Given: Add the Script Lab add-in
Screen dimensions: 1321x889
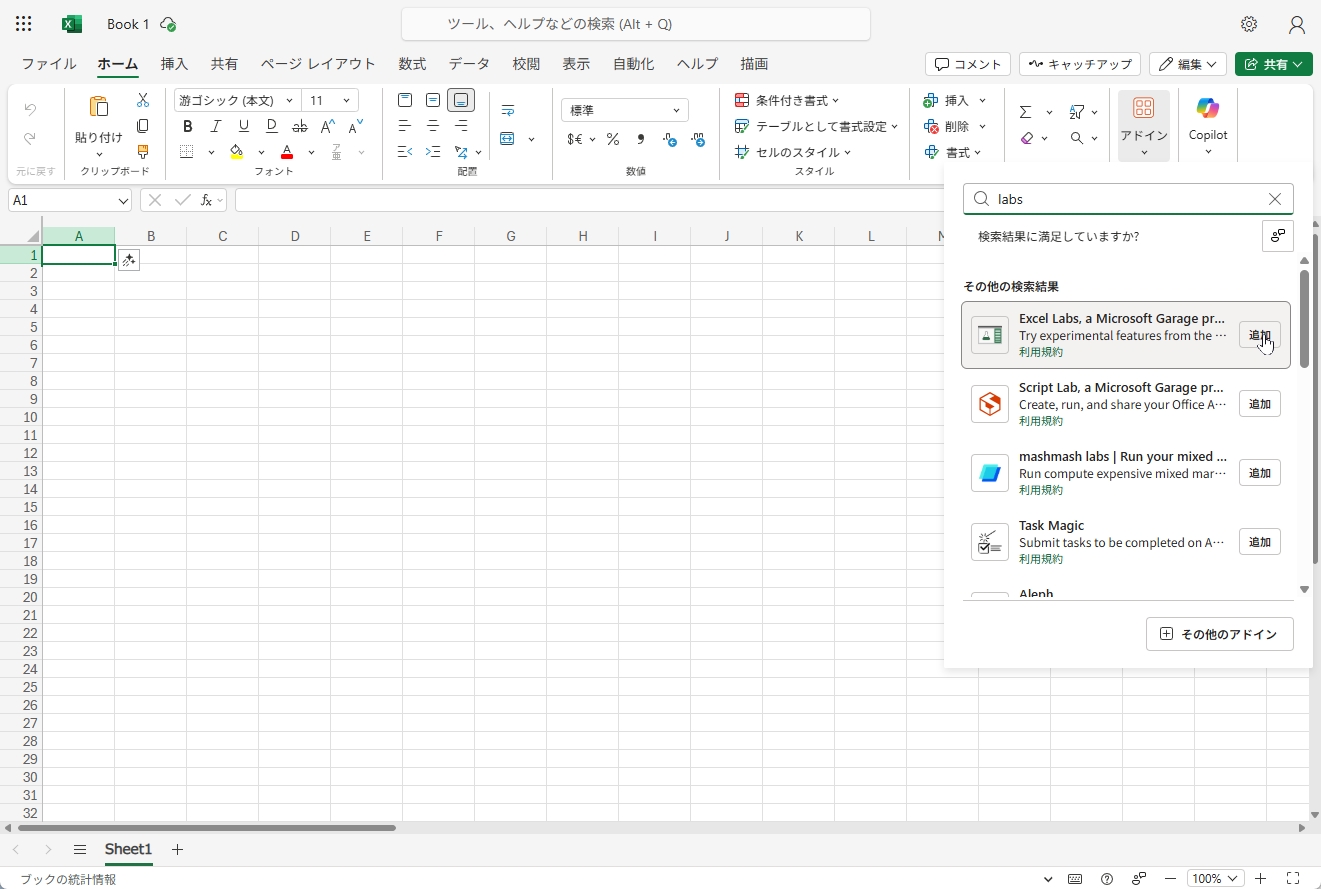Looking at the screenshot, I should click(x=1259, y=404).
